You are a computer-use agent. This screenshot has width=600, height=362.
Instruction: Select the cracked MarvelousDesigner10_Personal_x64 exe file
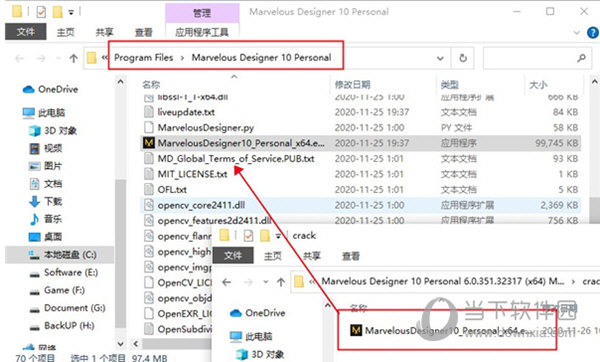(x=440, y=330)
